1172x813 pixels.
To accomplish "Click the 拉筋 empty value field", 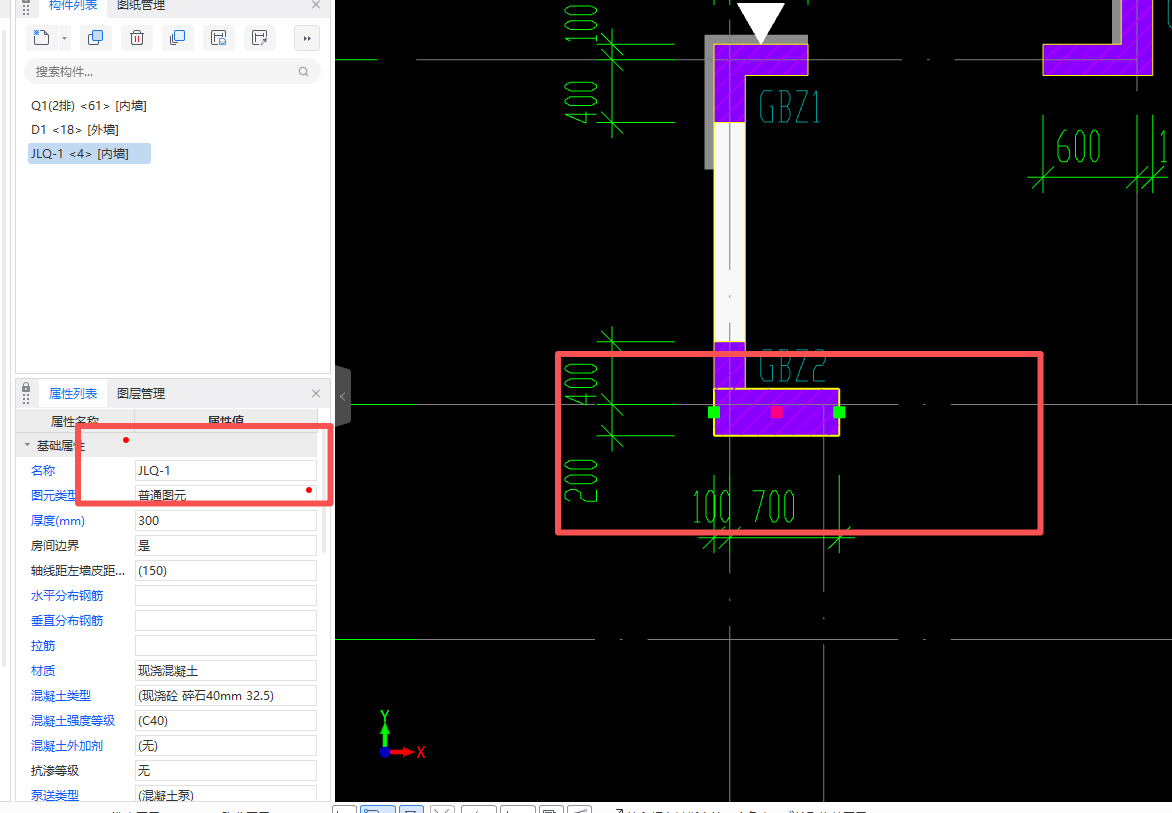I will [226, 646].
